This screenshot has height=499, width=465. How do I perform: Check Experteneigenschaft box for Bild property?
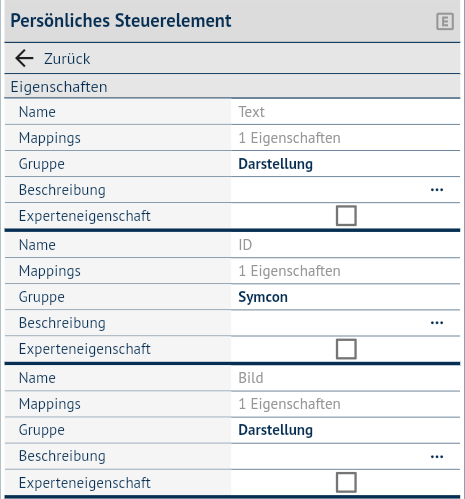(x=346, y=482)
